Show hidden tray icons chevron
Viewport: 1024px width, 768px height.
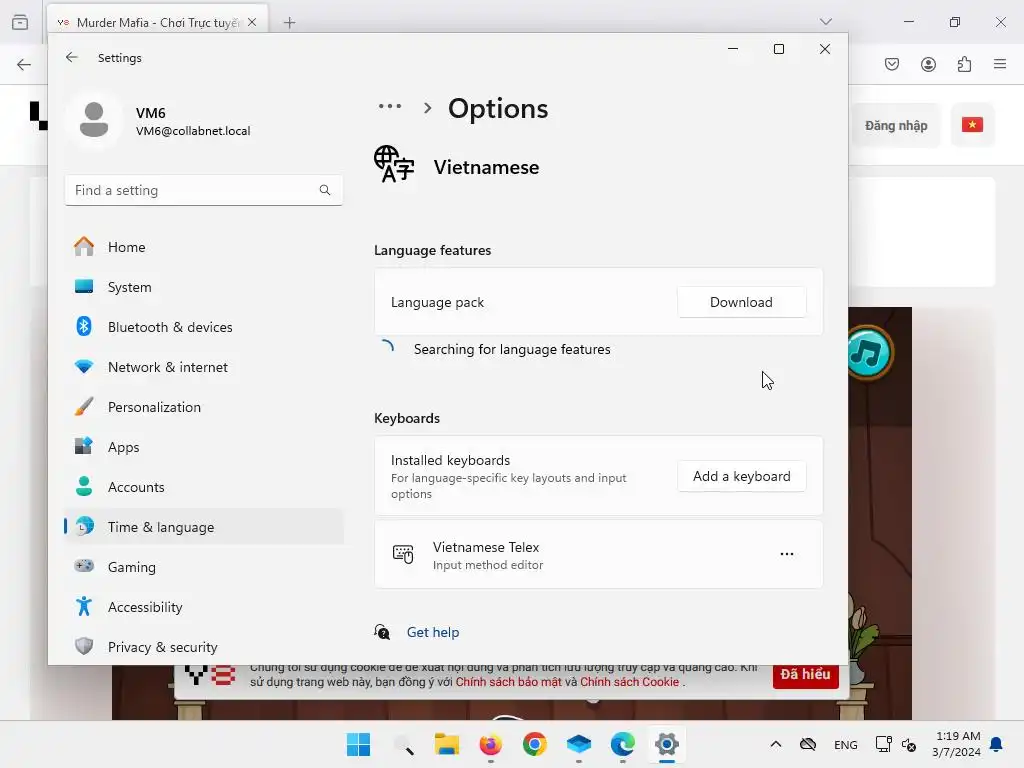776,744
